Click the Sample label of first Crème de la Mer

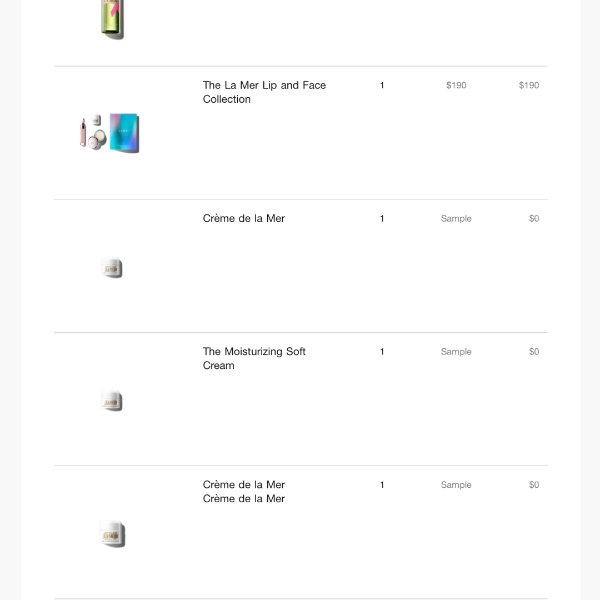(x=456, y=218)
